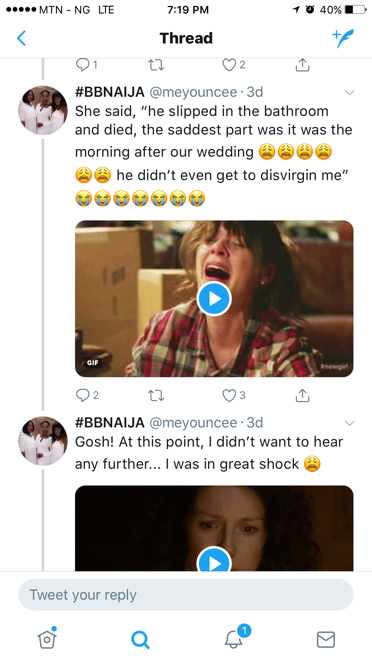Image resolution: width=372 pixels, height=662 pixels.
Task: Open the Messages envelope tab
Action: pos(326,640)
